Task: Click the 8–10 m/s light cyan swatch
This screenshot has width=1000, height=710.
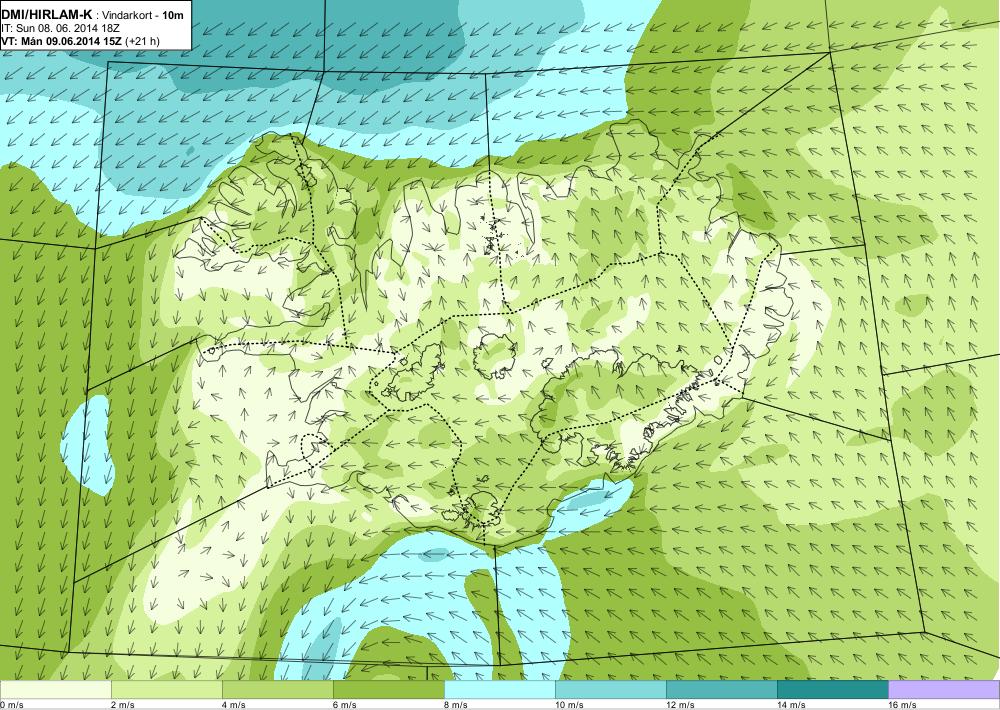Action: (x=500, y=690)
